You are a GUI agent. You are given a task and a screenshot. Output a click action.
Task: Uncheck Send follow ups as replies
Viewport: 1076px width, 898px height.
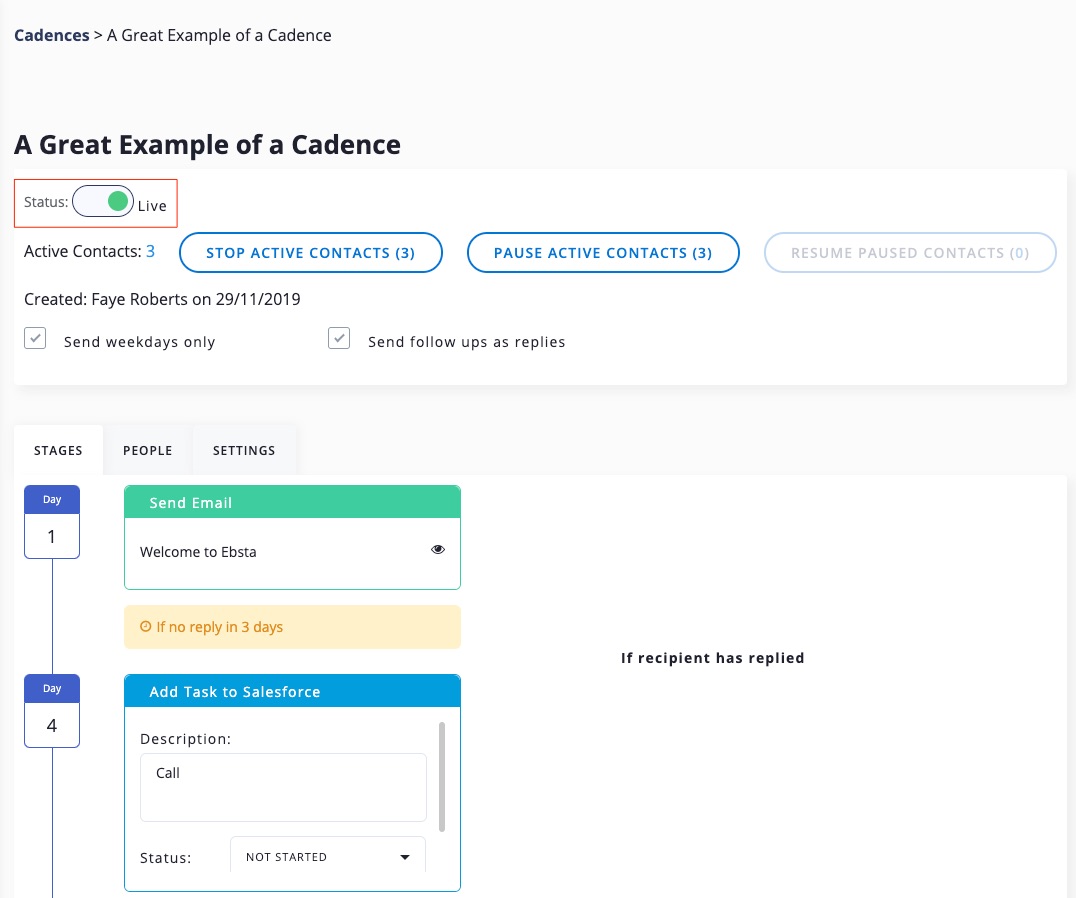tap(340, 339)
